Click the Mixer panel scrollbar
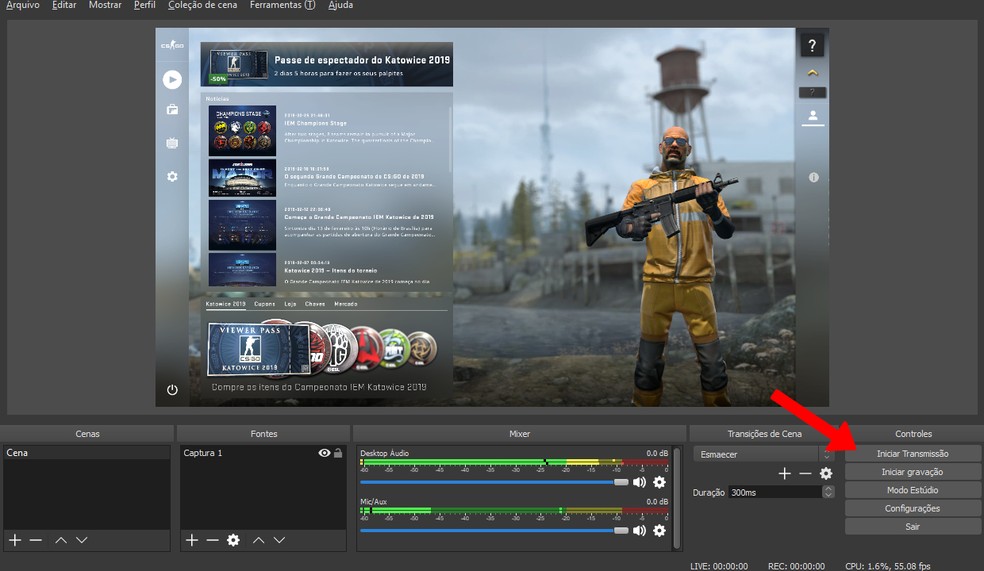The height and width of the screenshot is (571, 984). [676, 498]
